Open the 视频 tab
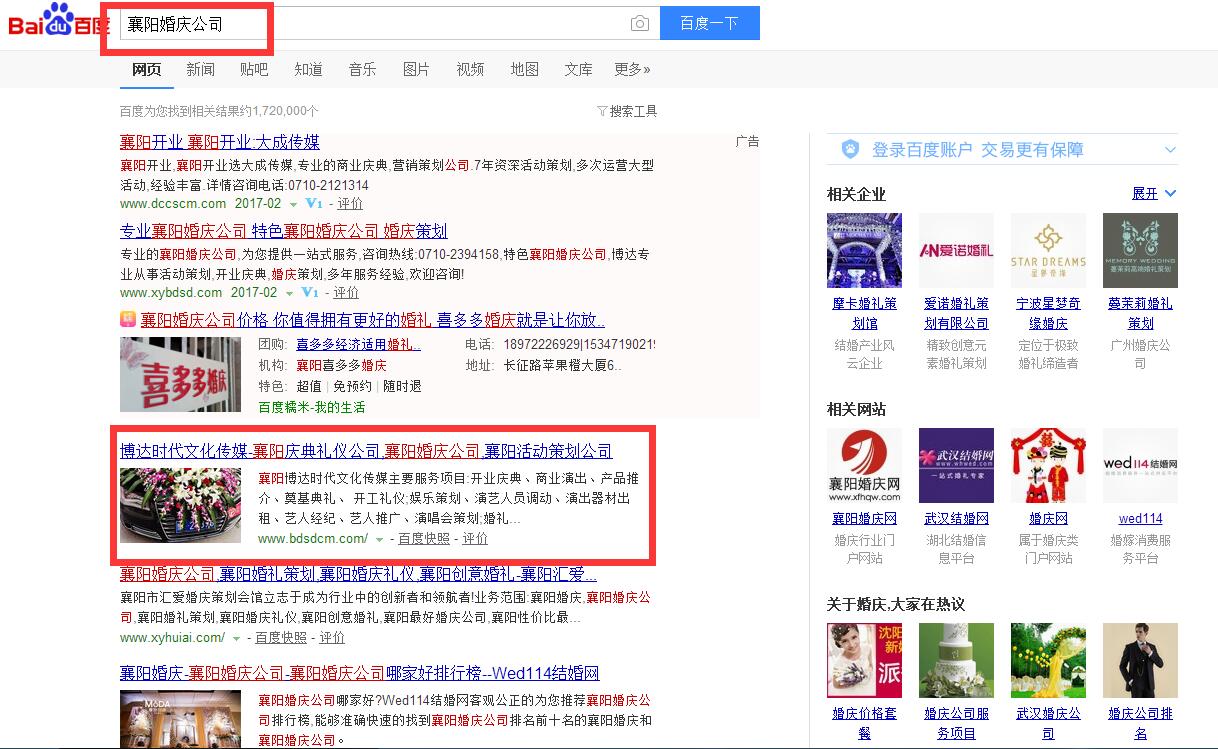This screenshot has height=749, width=1218. pos(470,69)
